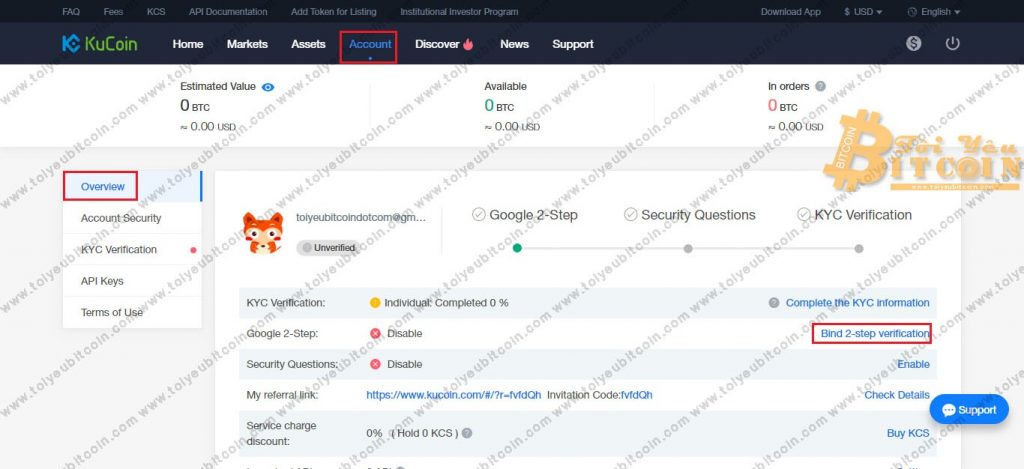Open the English language dropdown
The width and height of the screenshot is (1024, 469).
click(934, 12)
